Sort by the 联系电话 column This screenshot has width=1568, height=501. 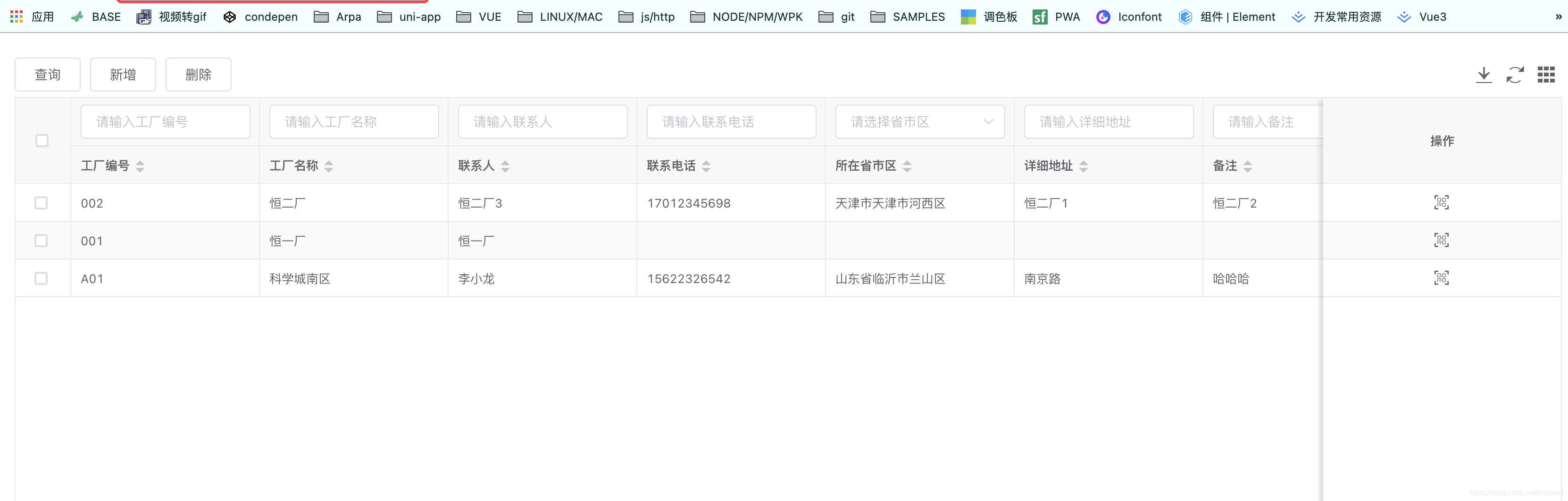706,166
